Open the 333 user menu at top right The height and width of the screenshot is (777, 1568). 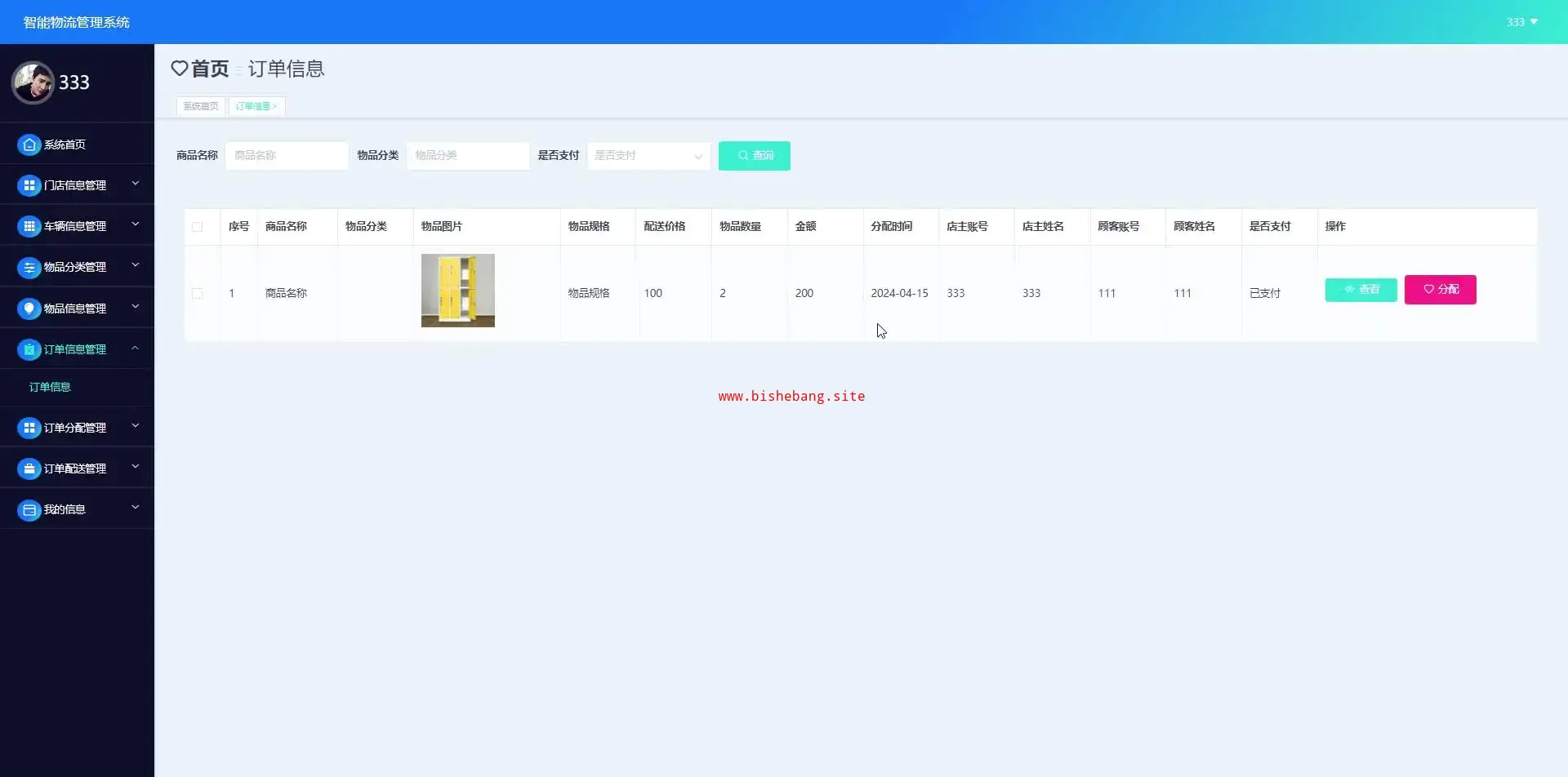[x=1522, y=22]
